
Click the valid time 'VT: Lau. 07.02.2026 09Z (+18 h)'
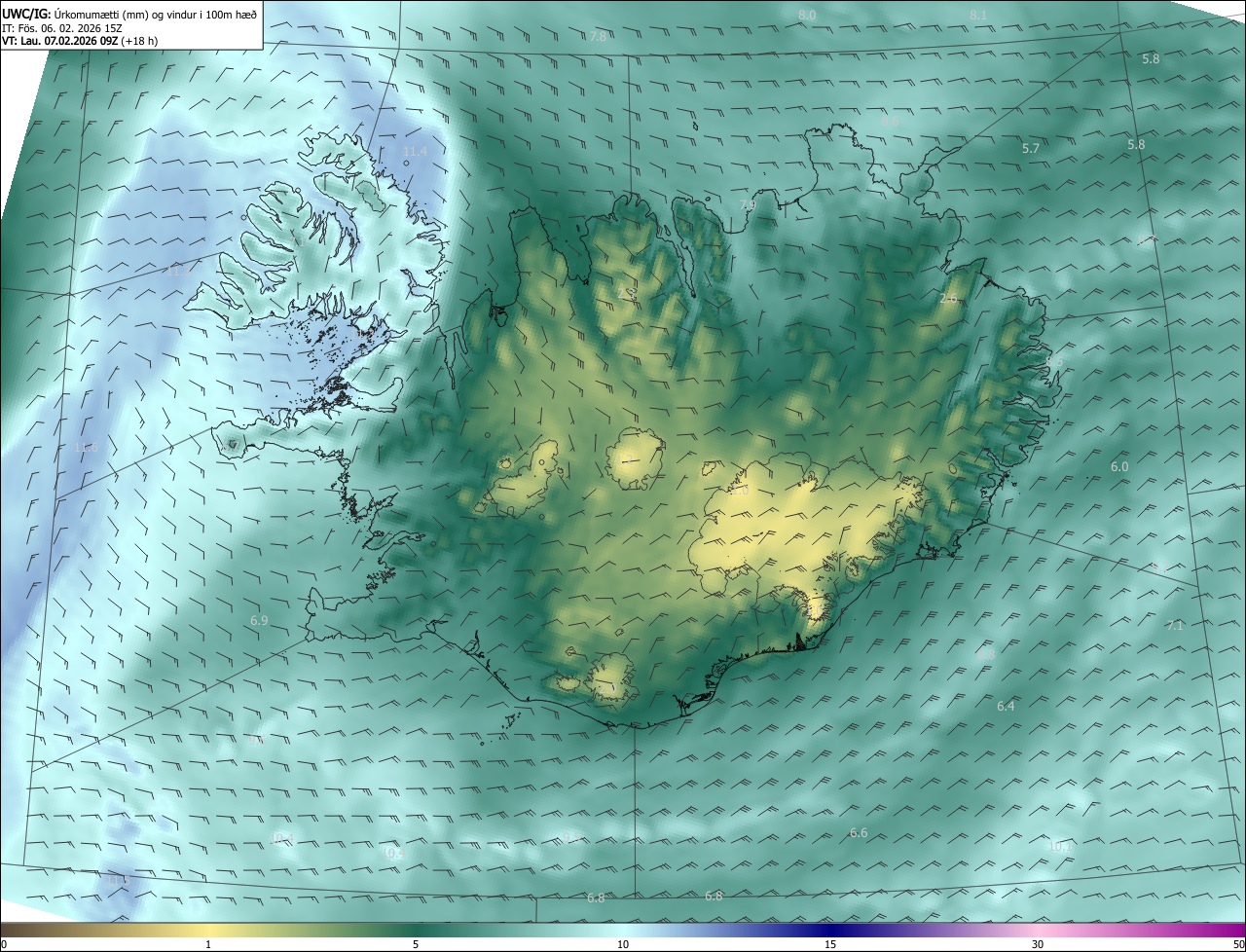coord(82,42)
